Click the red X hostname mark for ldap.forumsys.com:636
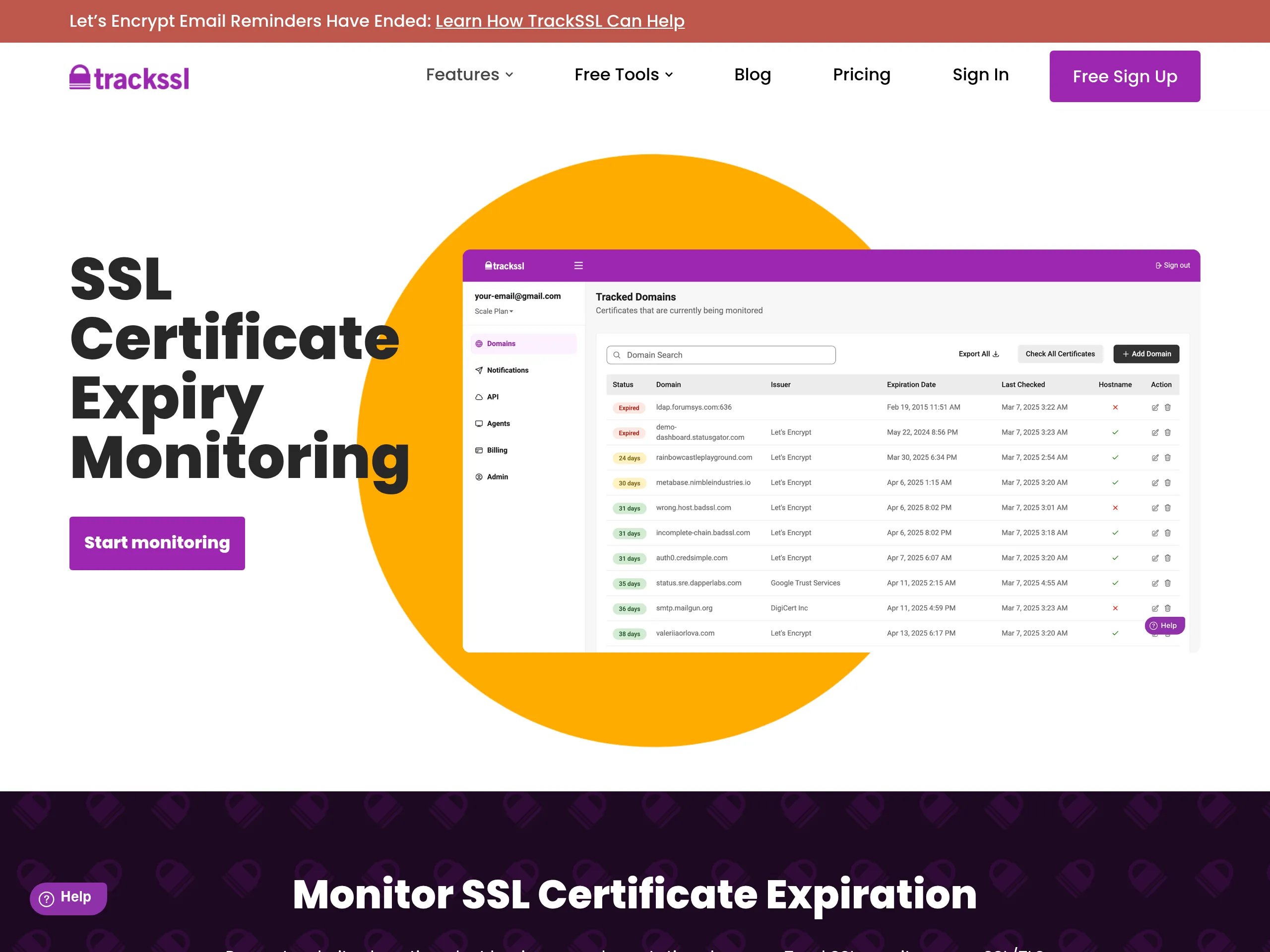This screenshot has width=1270, height=952. 1115,408
